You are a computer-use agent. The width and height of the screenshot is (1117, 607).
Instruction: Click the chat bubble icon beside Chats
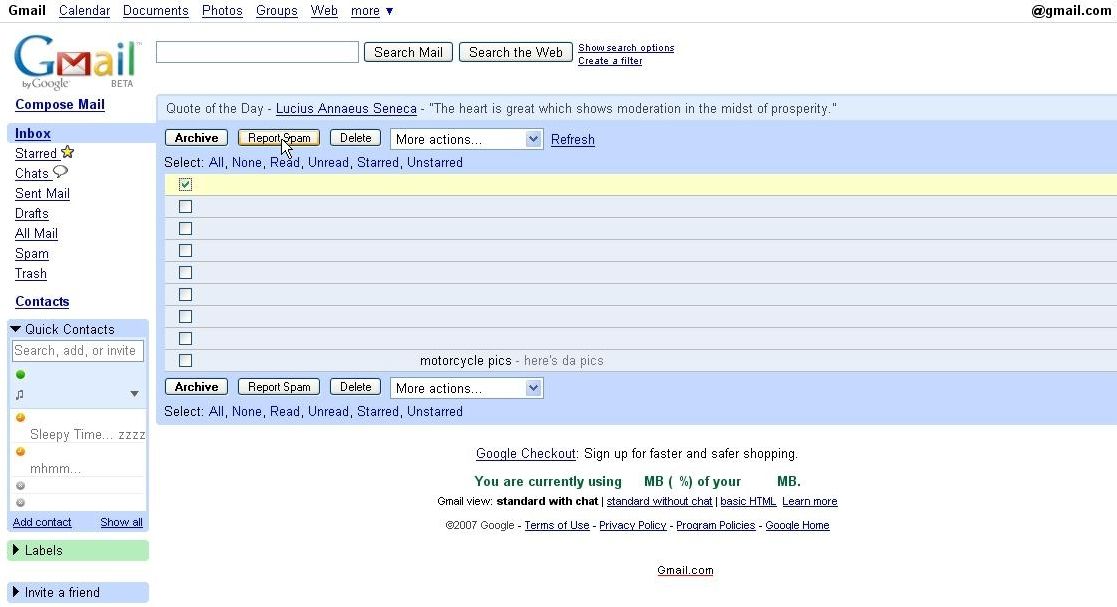point(60,172)
